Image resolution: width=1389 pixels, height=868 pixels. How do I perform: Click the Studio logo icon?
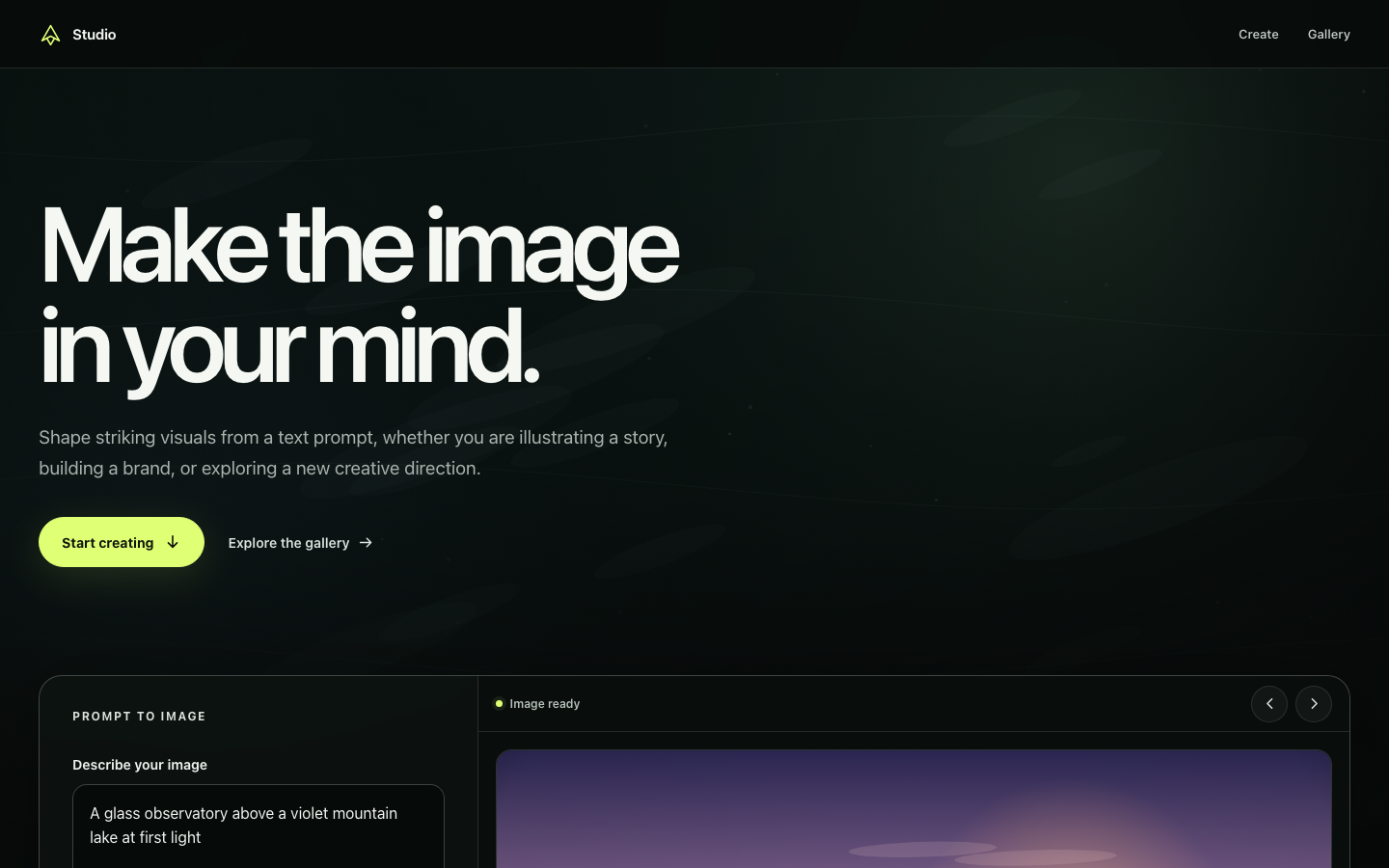(x=50, y=35)
